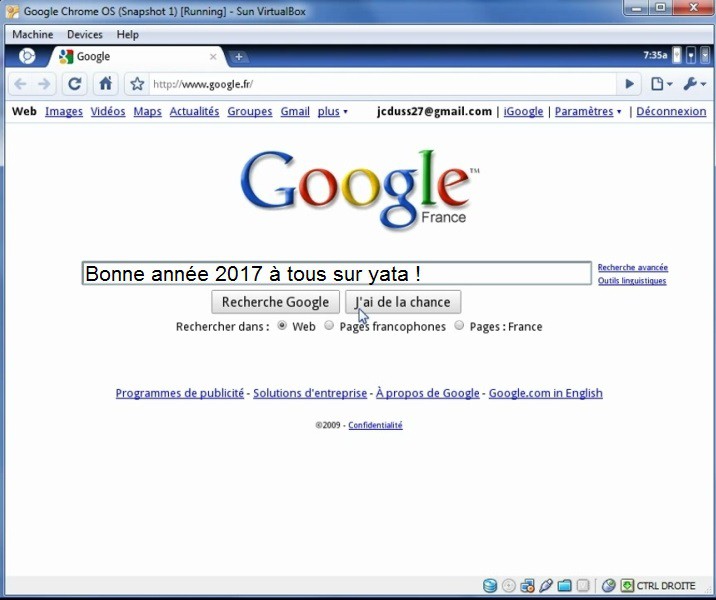Bookmark this page with the star

point(137,84)
